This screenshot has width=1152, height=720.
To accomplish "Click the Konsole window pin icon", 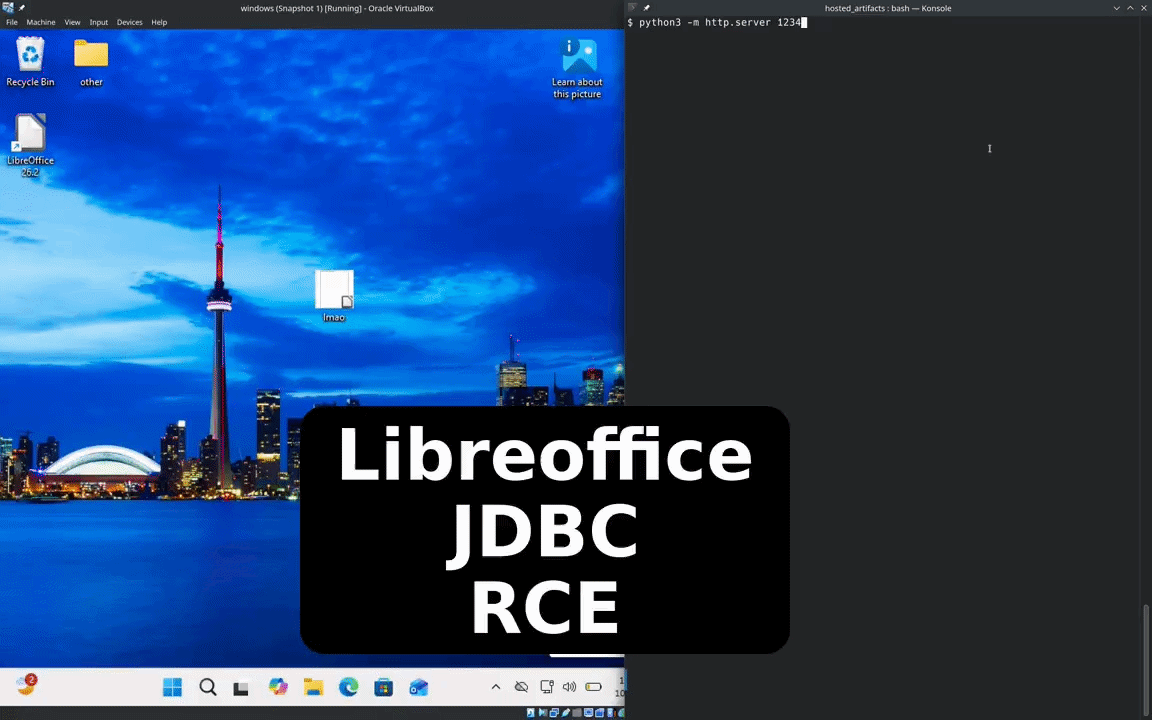I will (x=647, y=8).
